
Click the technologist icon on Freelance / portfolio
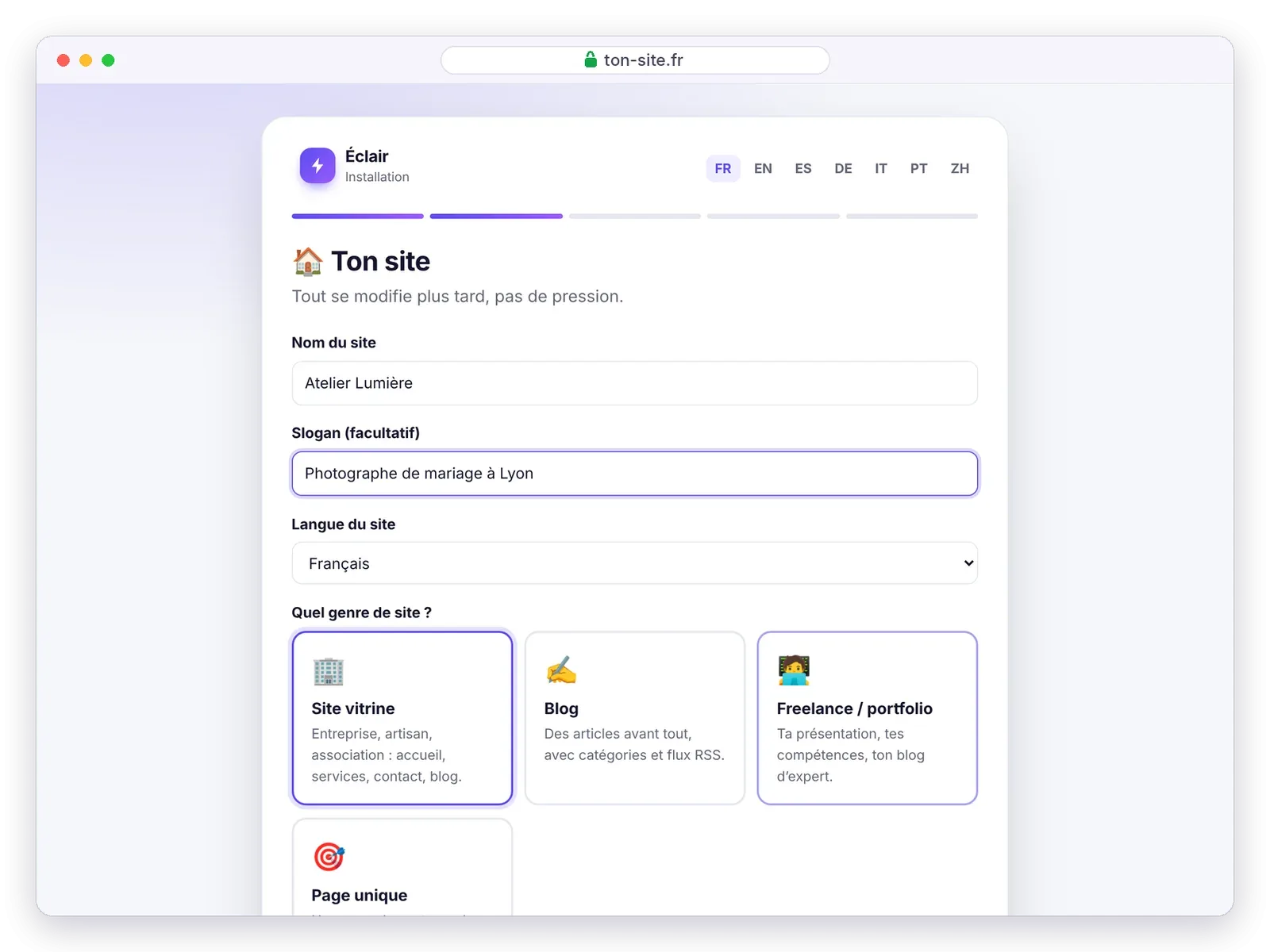(794, 670)
